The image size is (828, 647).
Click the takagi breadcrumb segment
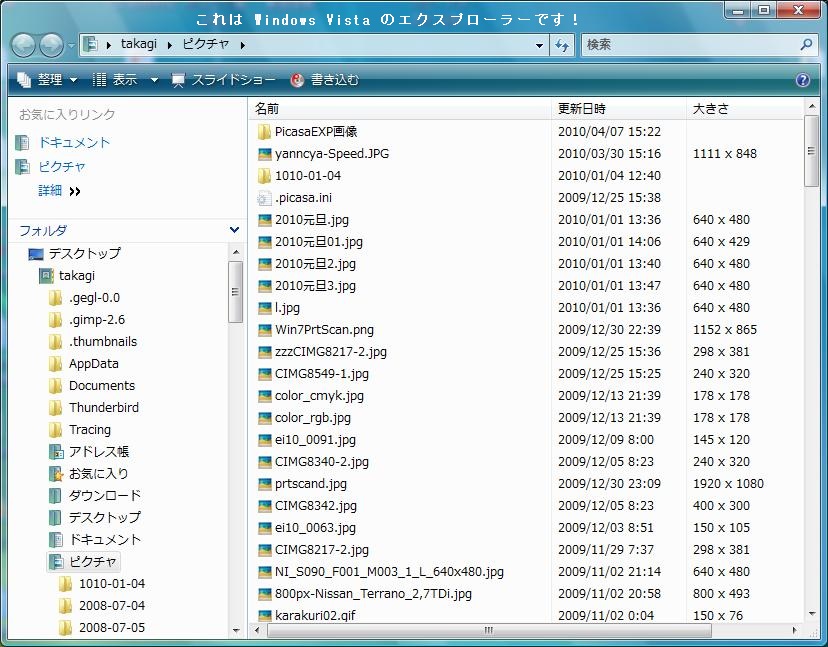[x=139, y=44]
